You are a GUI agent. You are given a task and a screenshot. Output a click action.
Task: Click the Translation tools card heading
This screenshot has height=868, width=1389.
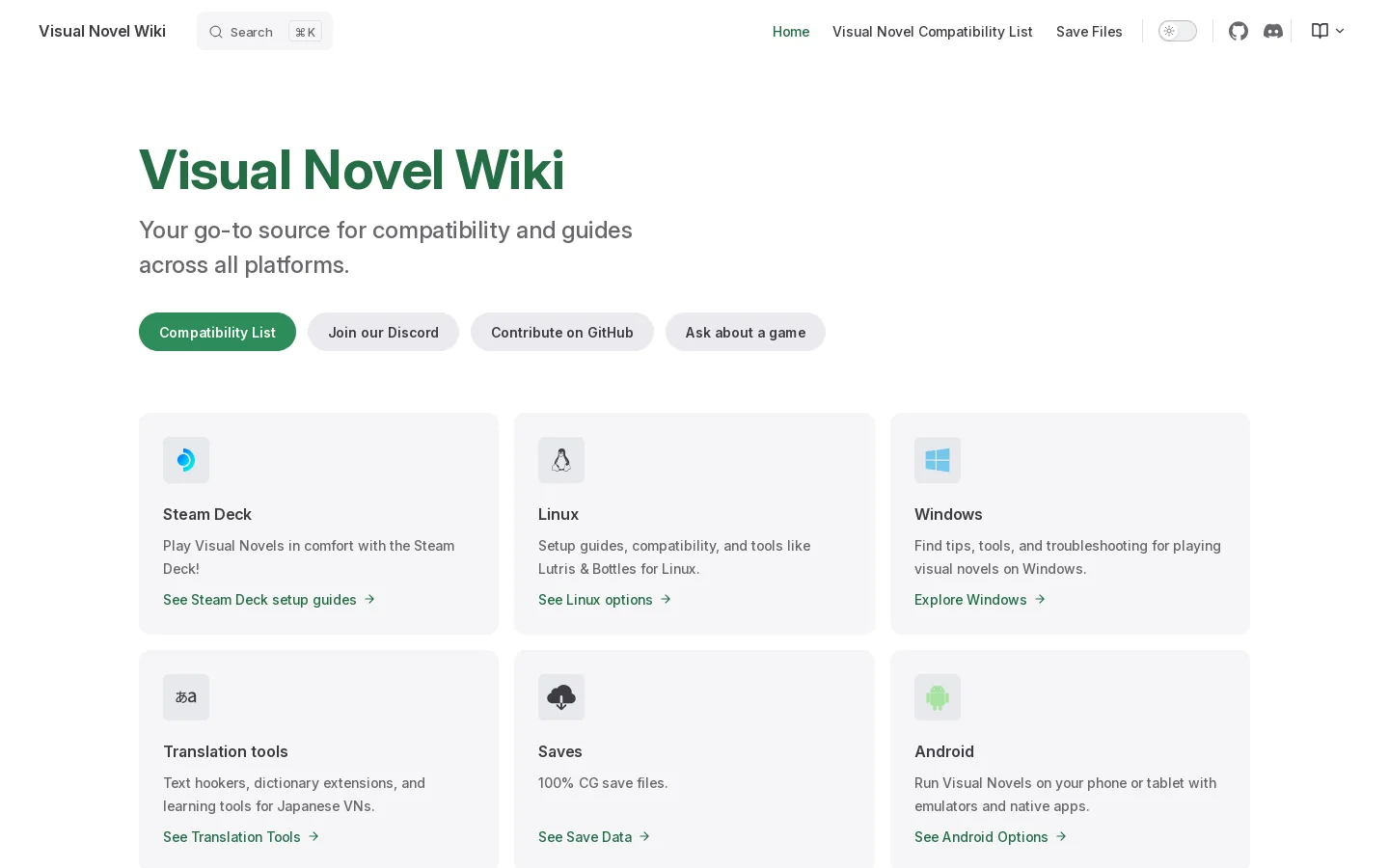tap(226, 751)
